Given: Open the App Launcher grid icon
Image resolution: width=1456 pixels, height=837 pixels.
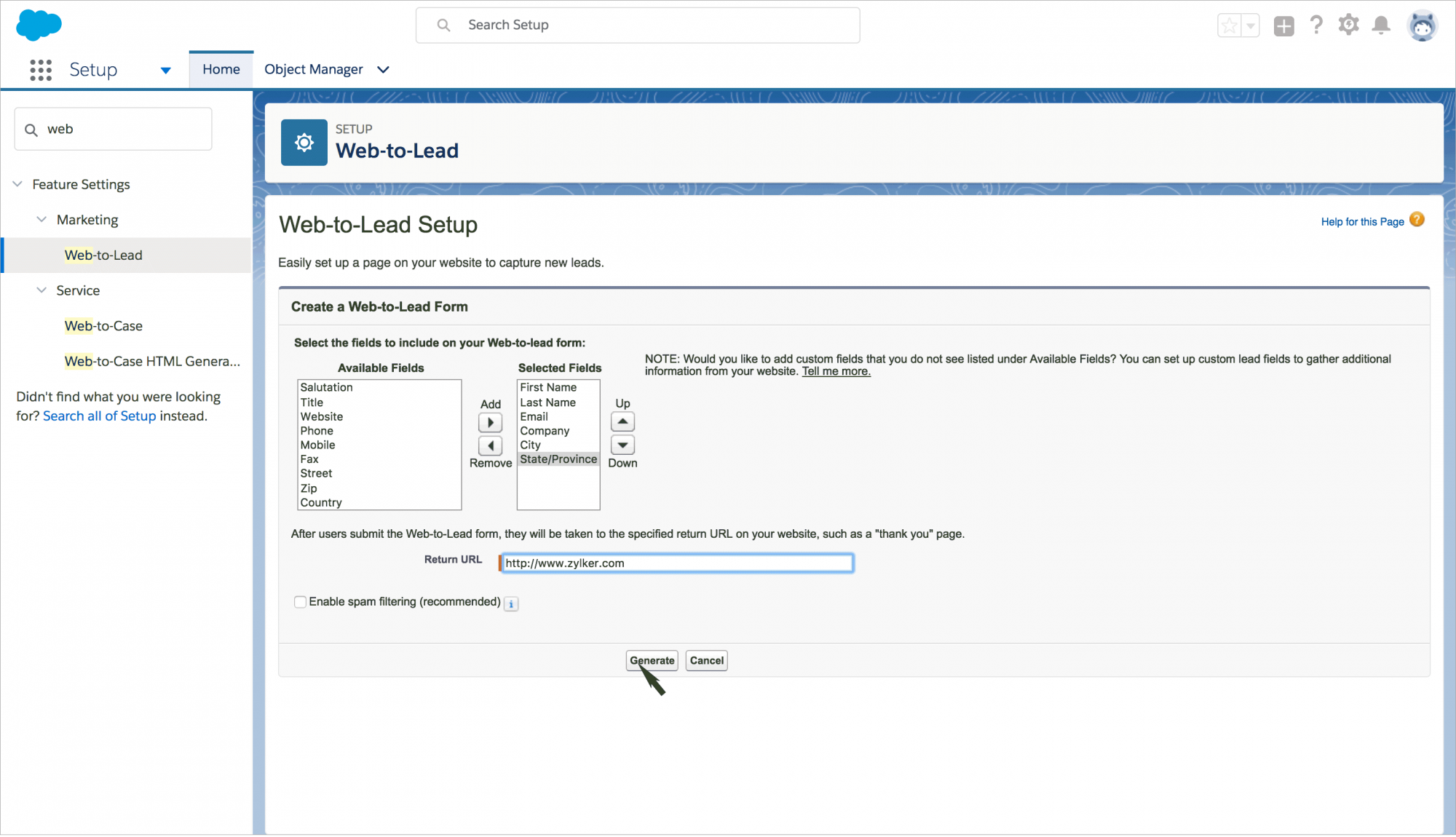Looking at the screenshot, I should 41,70.
